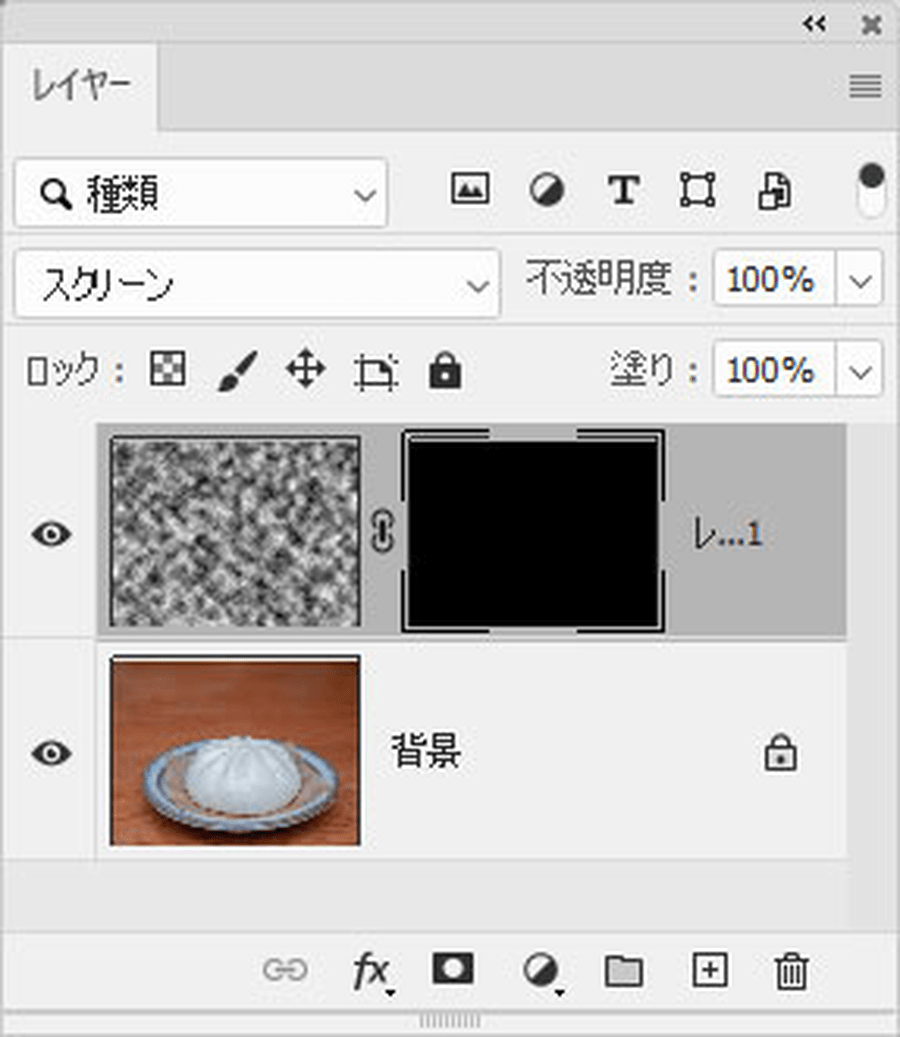This screenshot has height=1037, width=900.
Task: Filter for shape layers
Action: click(x=698, y=190)
